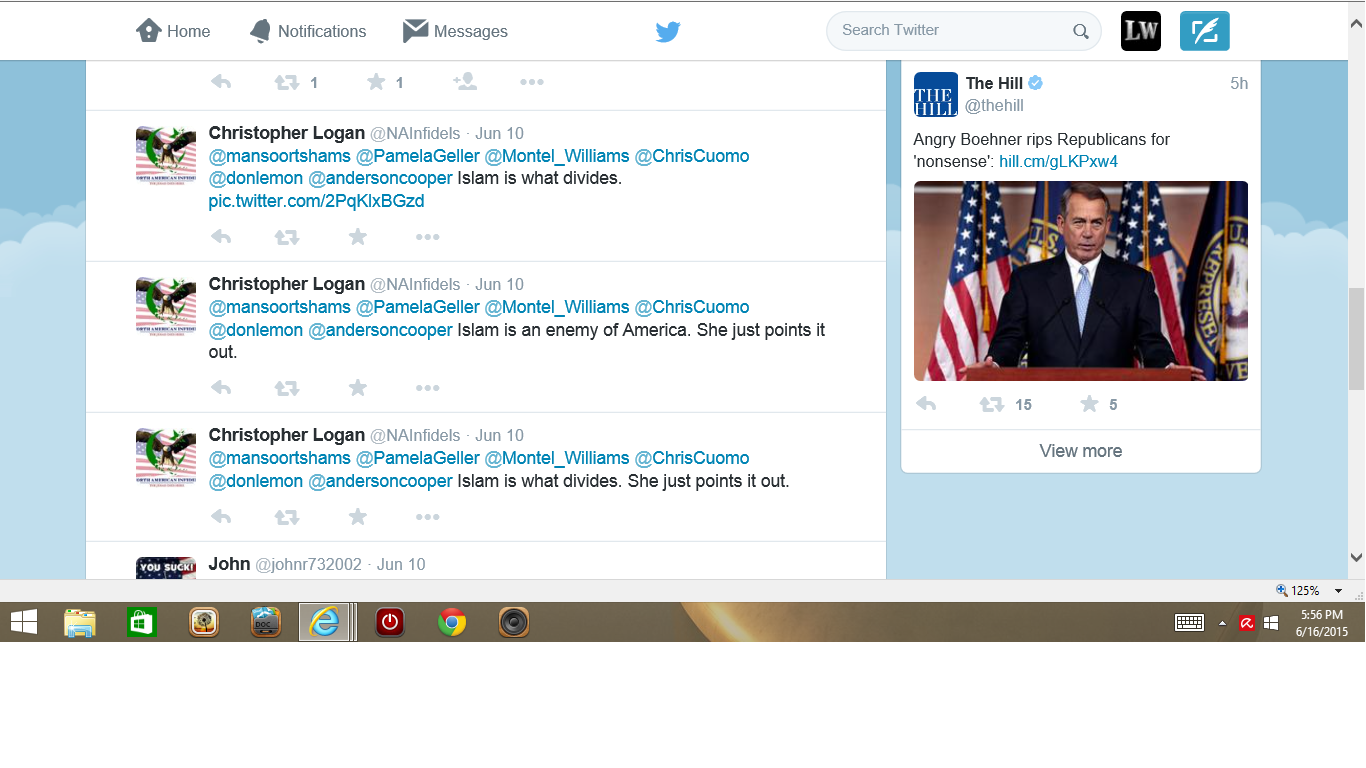Reply to the tweet retweeted once at top
This screenshot has height=768, width=1366.
pyautogui.click(x=221, y=82)
